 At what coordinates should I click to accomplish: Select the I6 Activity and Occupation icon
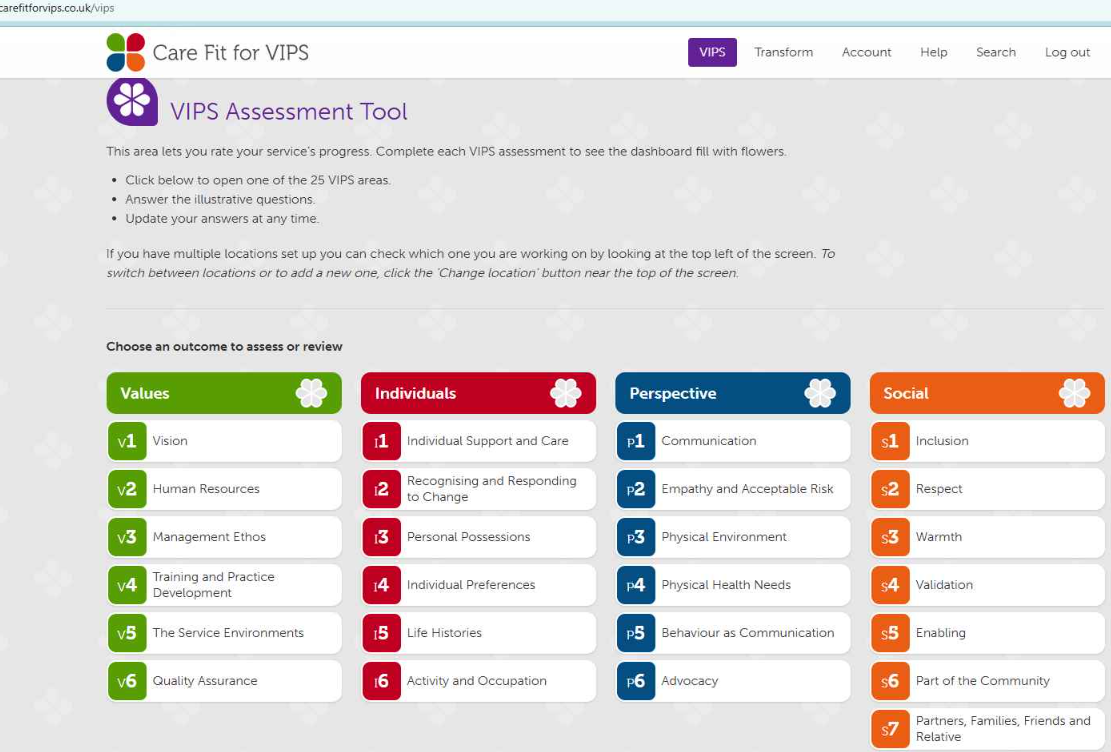[x=382, y=681]
